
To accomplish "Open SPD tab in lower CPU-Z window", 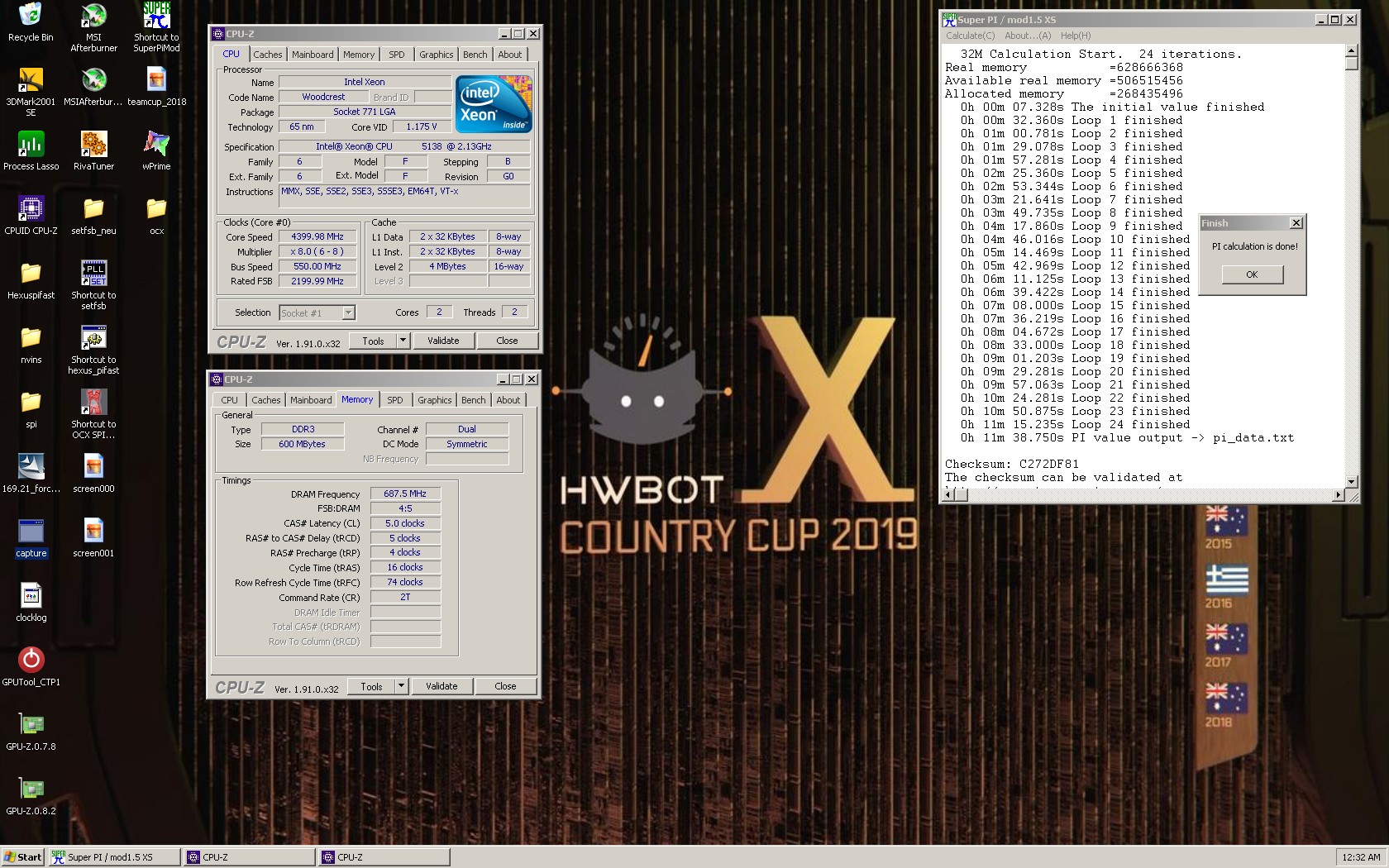I will 395,400.
